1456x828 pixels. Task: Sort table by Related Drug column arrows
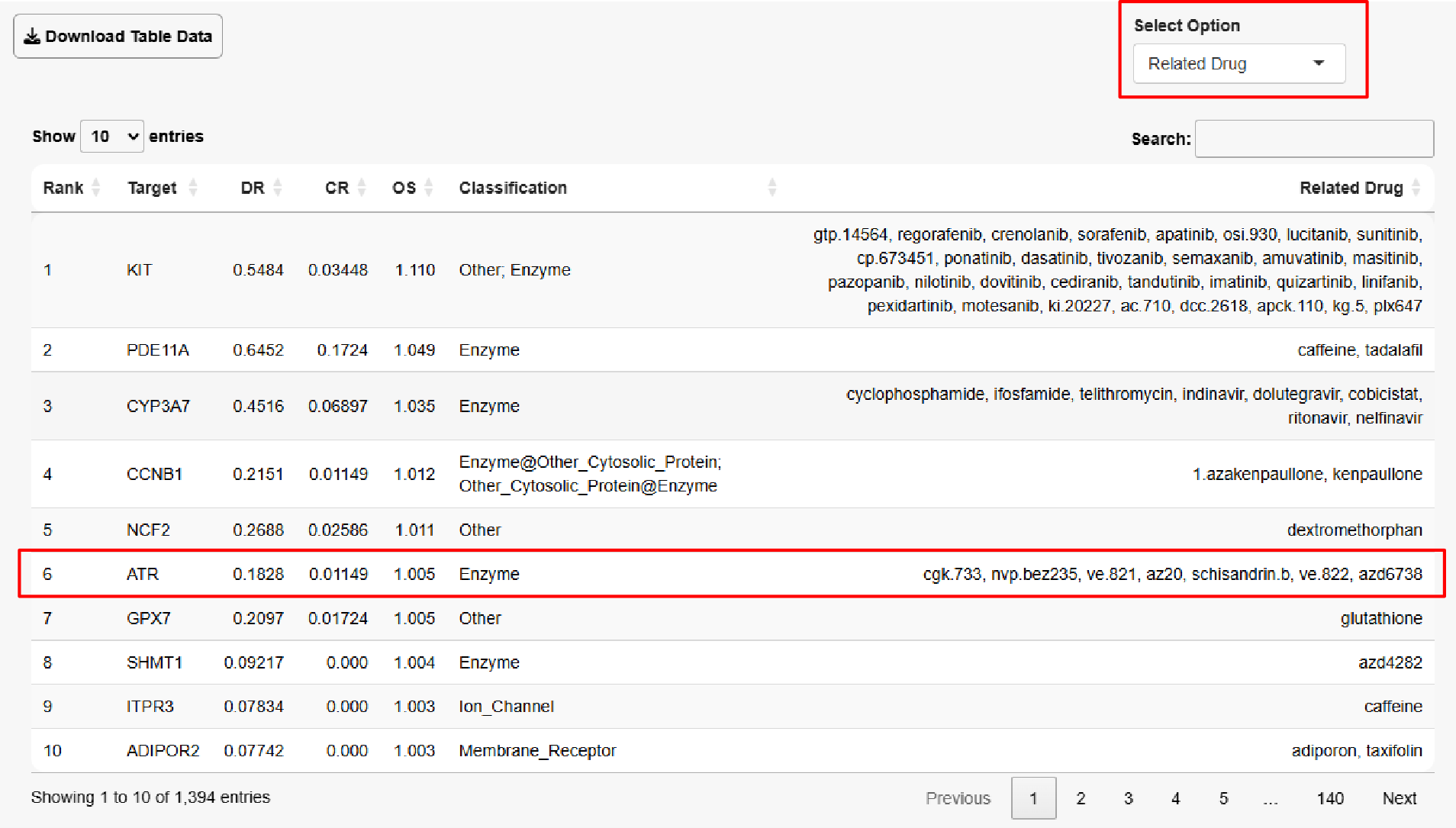(x=1416, y=188)
